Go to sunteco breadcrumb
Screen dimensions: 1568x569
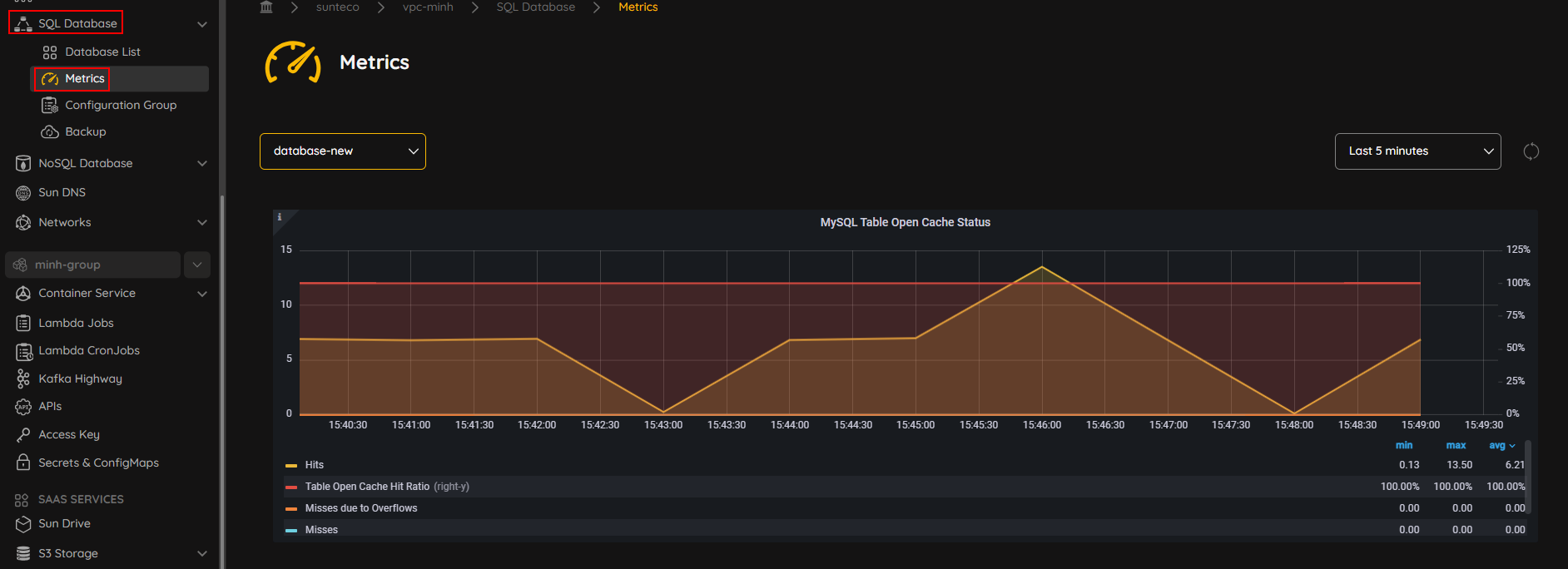pyautogui.click(x=338, y=7)
